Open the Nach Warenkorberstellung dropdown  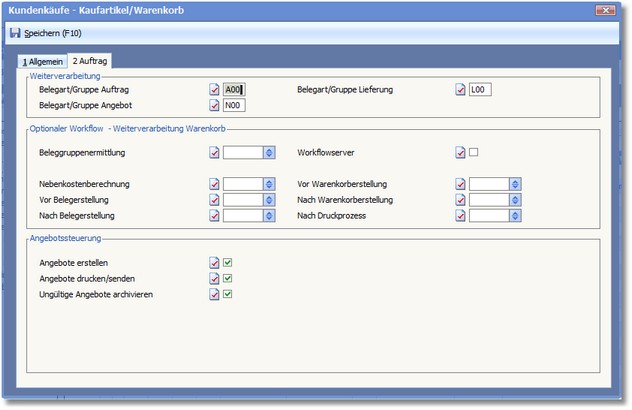tap(515, 200)
